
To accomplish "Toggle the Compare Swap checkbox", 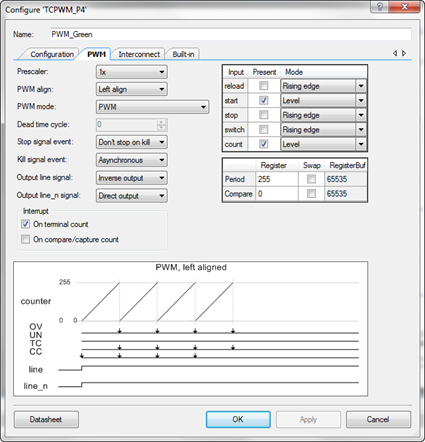I will (x=311, y=193).
